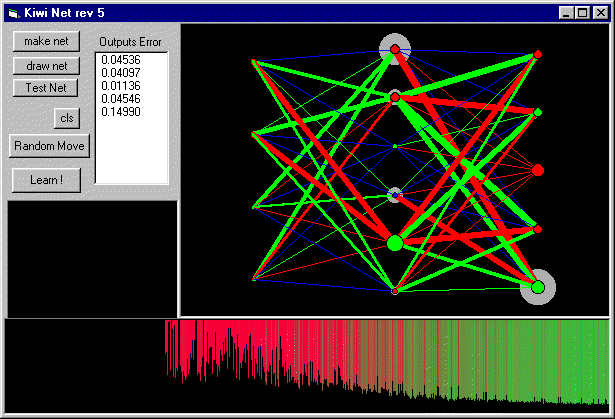Click top hidden node with large gray halo

[395, 49]
